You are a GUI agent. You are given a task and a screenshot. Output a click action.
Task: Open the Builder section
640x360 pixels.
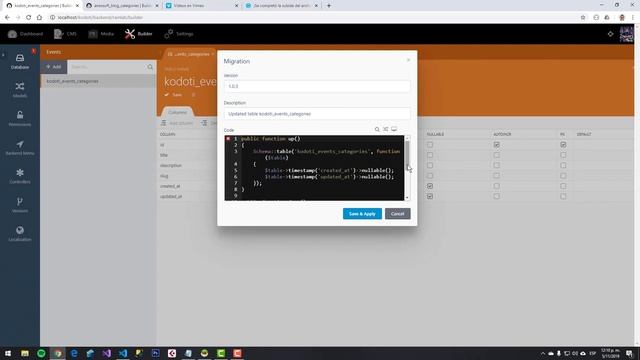click(139, 34)
